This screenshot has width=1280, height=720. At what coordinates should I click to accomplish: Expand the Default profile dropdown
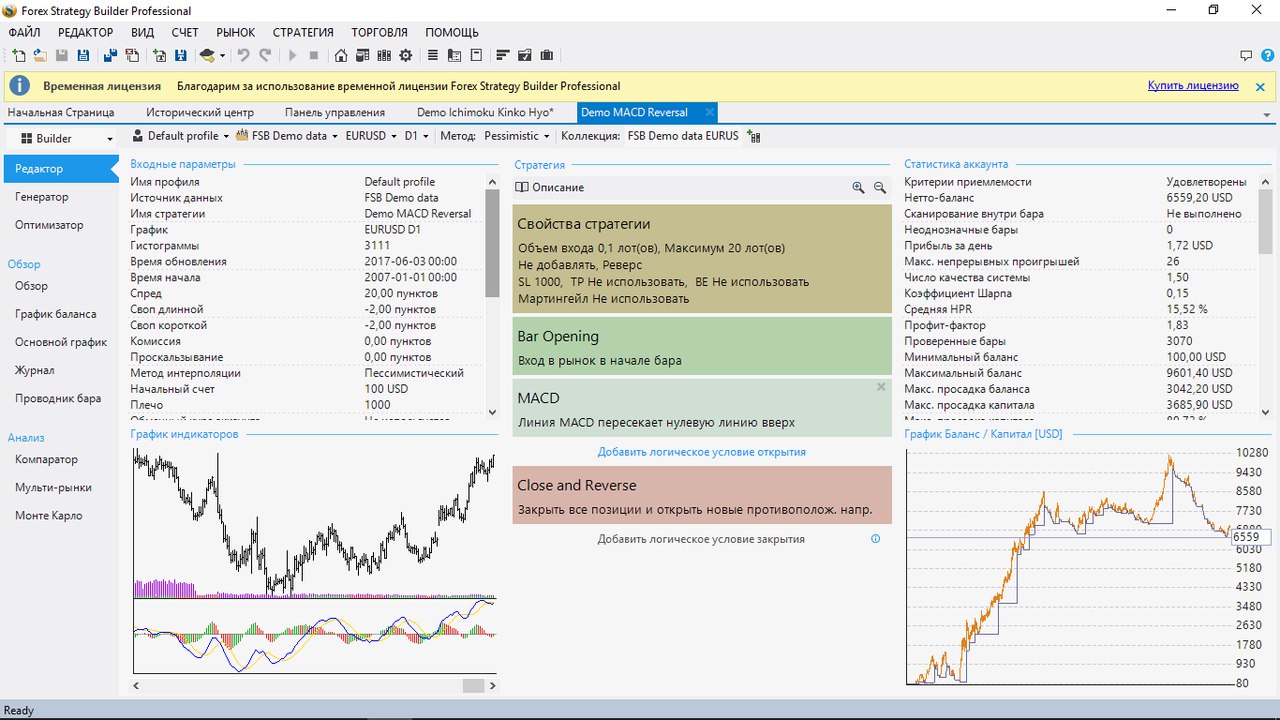[181, 136]
